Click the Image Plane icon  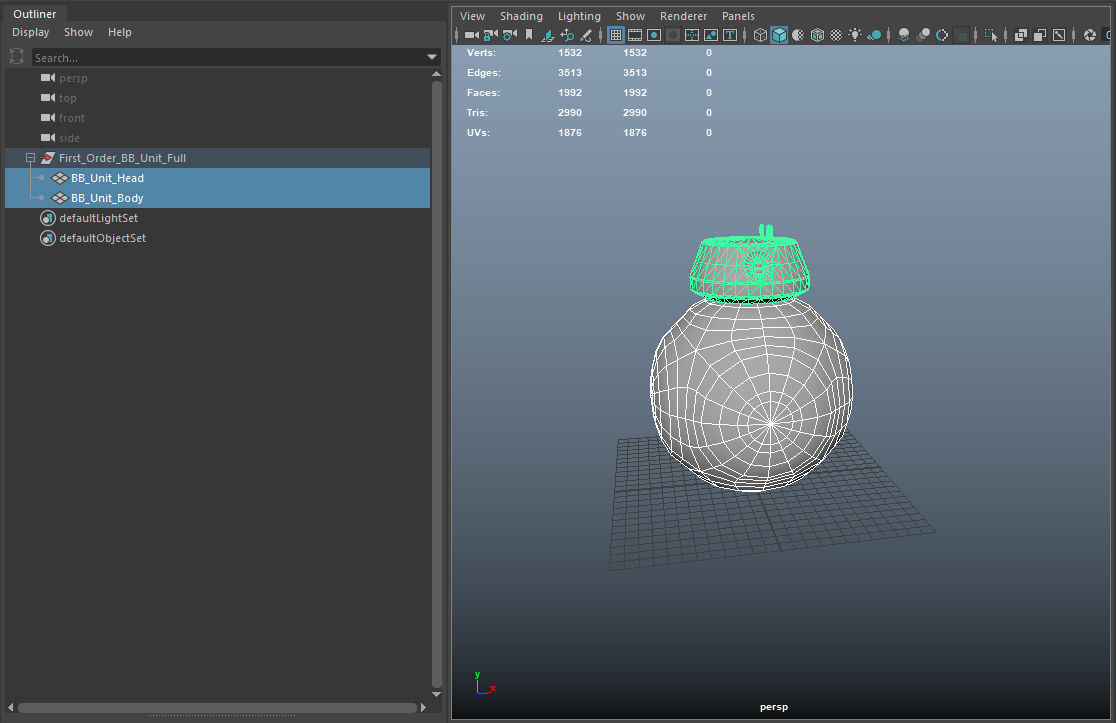548,35
